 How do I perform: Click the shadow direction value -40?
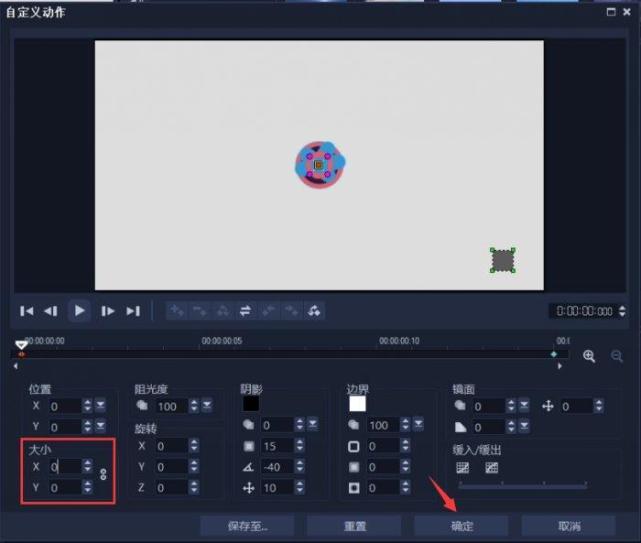point(278,467)
